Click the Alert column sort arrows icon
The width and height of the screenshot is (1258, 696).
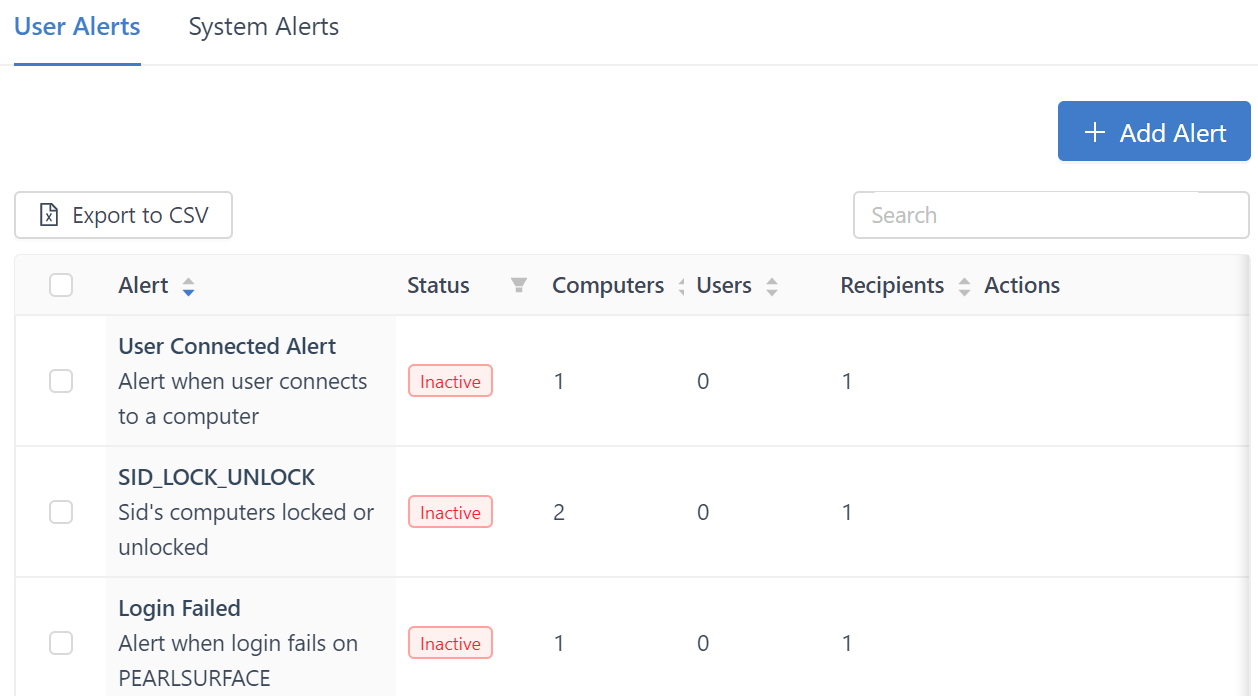pos(188,287)
